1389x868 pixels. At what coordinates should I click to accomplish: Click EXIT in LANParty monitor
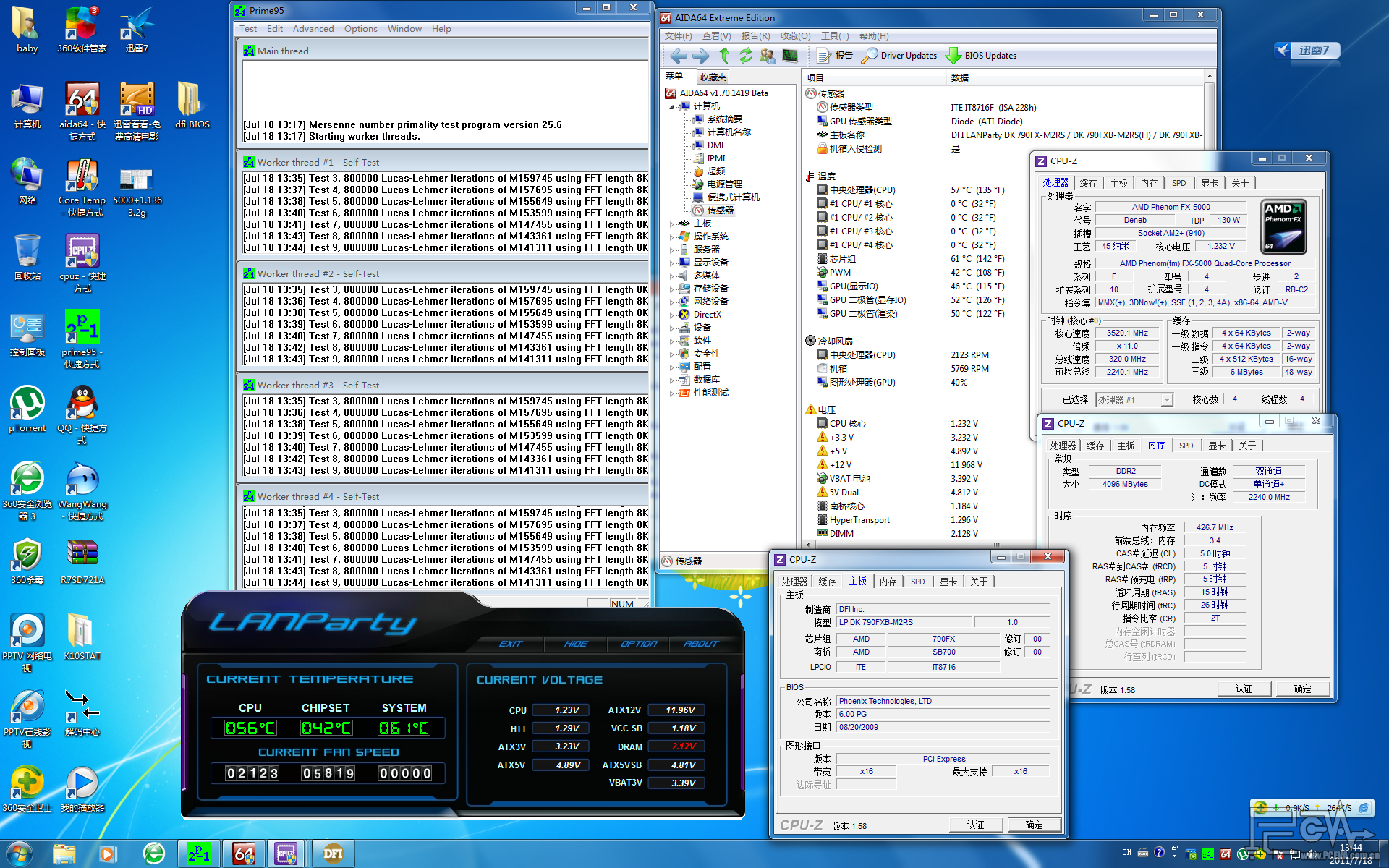[511, 644]
